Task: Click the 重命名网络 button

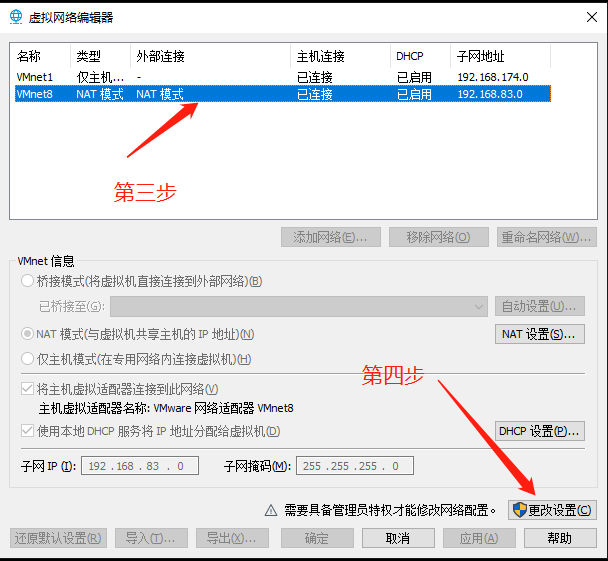Action: pos(547,237)
